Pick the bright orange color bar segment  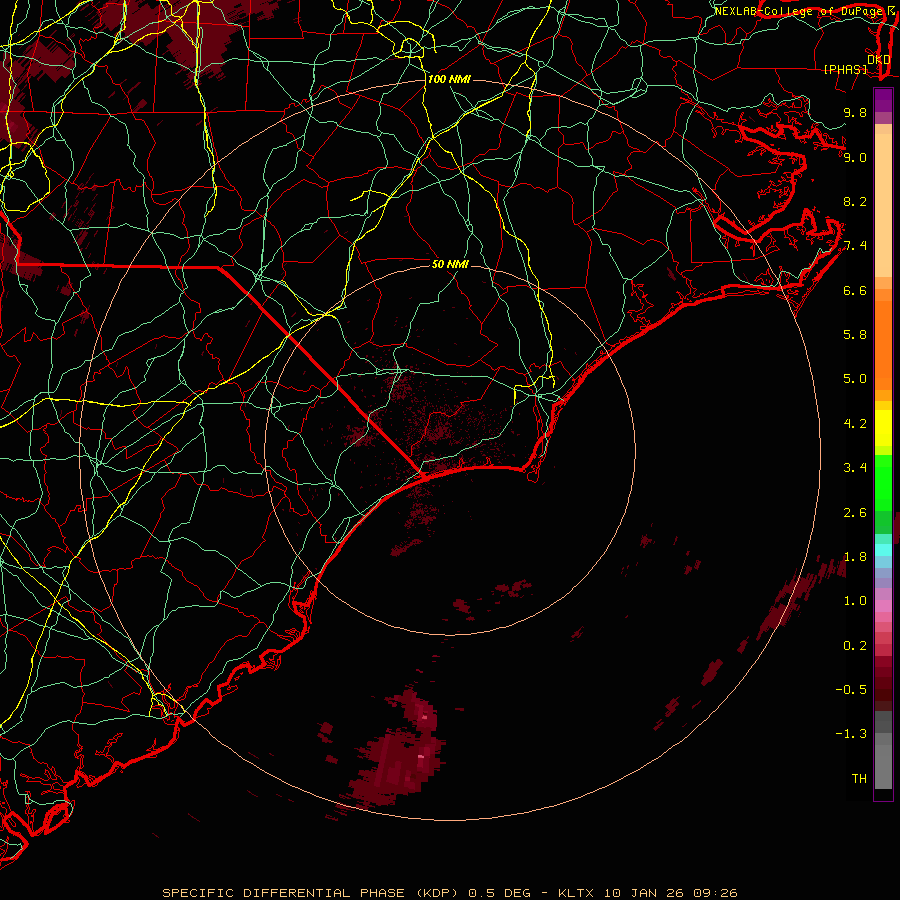tap(883, 346)
